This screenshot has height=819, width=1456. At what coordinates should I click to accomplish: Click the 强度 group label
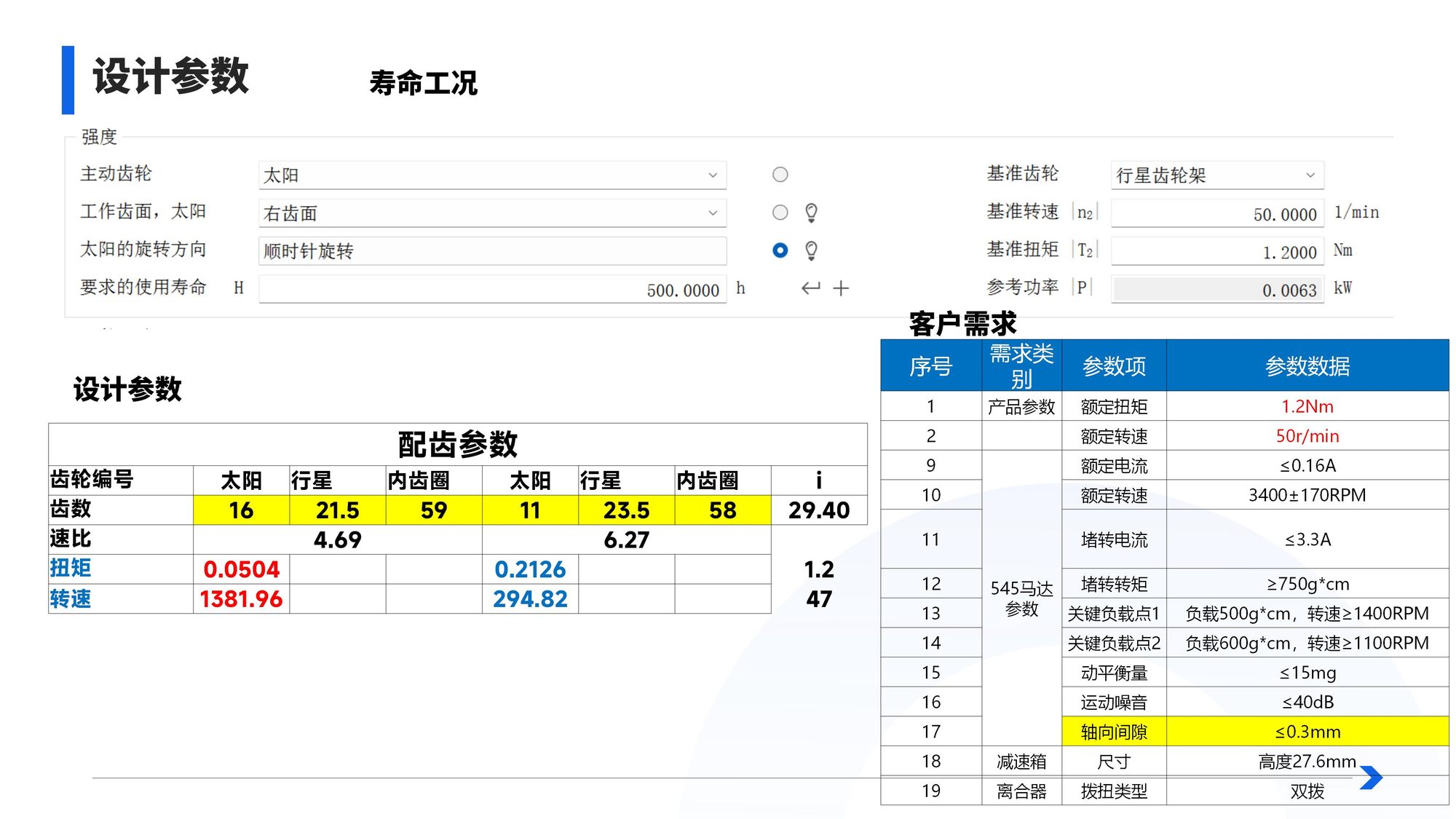[99, 137]
